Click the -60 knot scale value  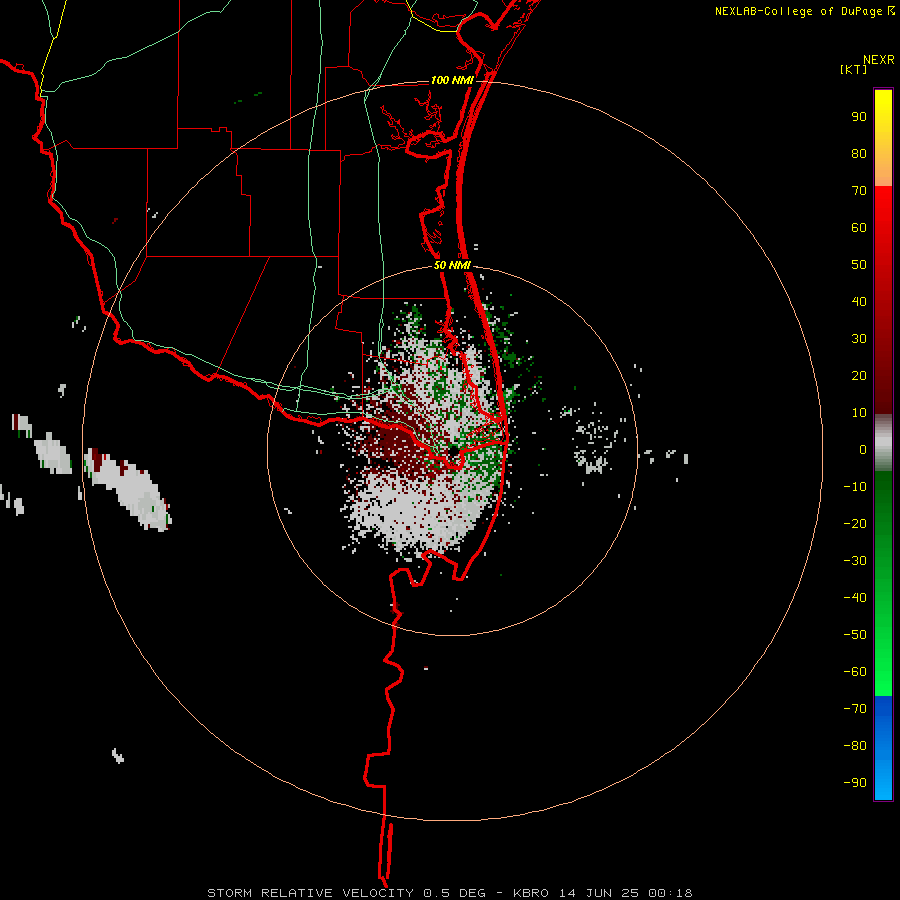[855, 672]
